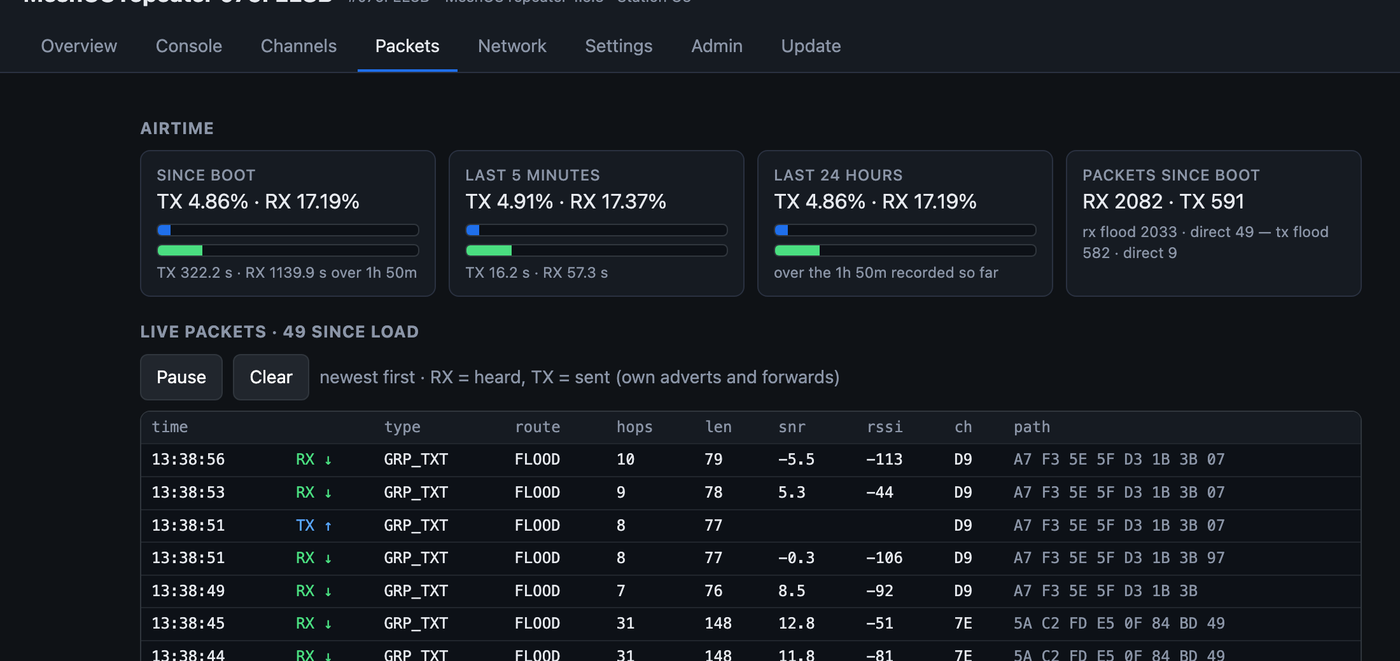Click rssi value -106
Viewport: 1400px width, 661px height.
click(x=884, y=558)
